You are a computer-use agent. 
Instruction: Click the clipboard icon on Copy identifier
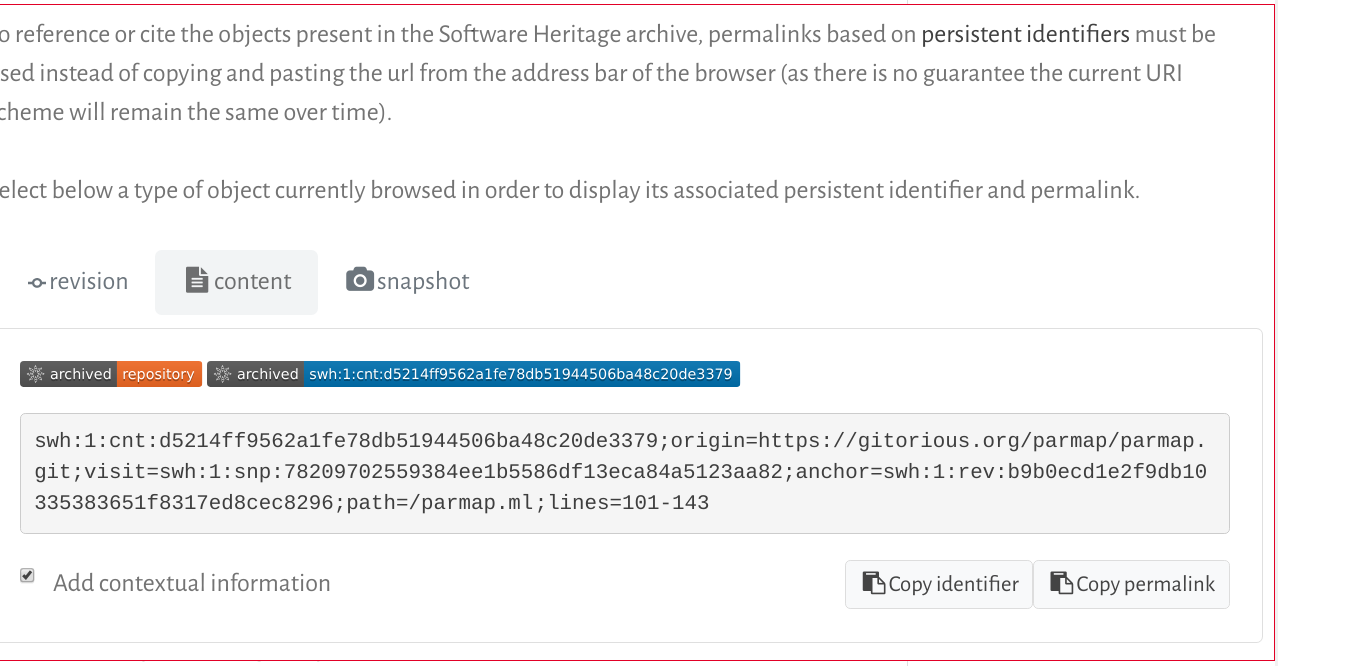tap(874, 584)
